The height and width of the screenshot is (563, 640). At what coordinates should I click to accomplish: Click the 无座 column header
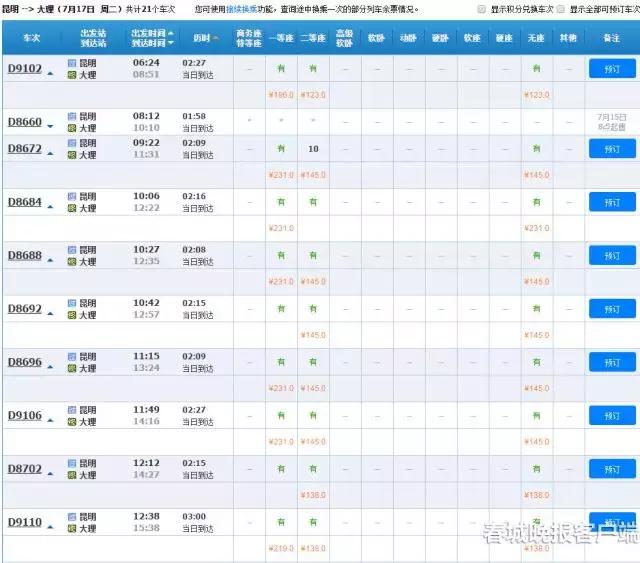(536, 38)
